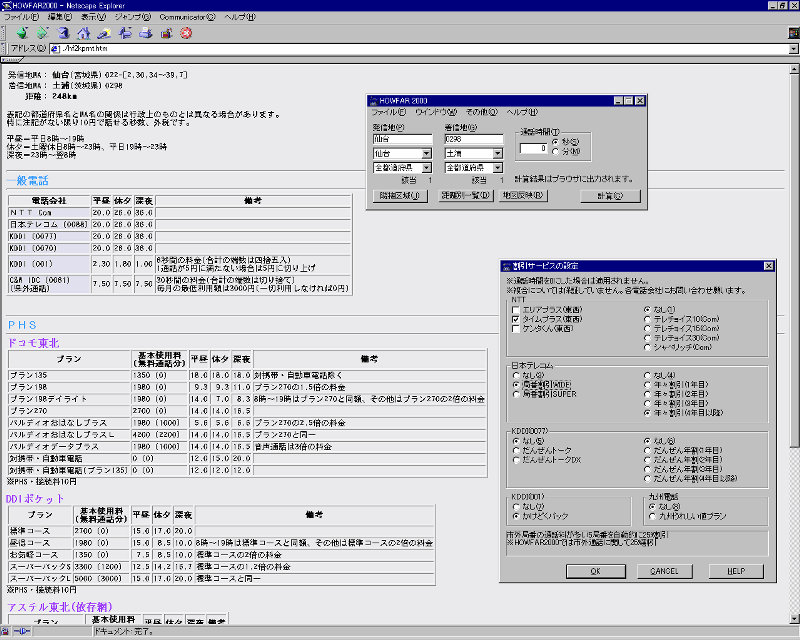Click the HOWFAR 2000 window title icon

(x=373, y=101)
